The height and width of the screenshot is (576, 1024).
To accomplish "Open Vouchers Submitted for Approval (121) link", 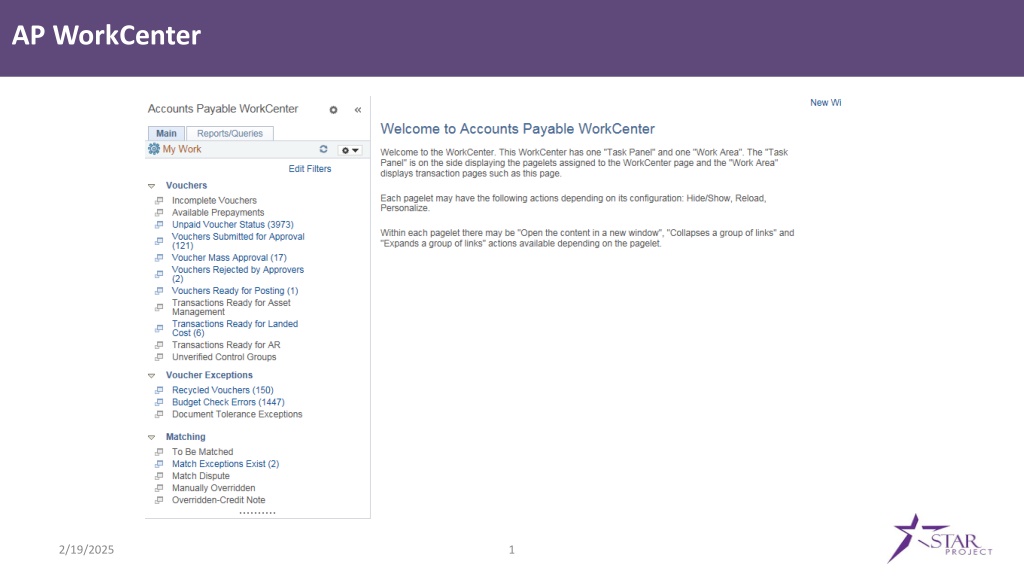I will tap(238, 241).
